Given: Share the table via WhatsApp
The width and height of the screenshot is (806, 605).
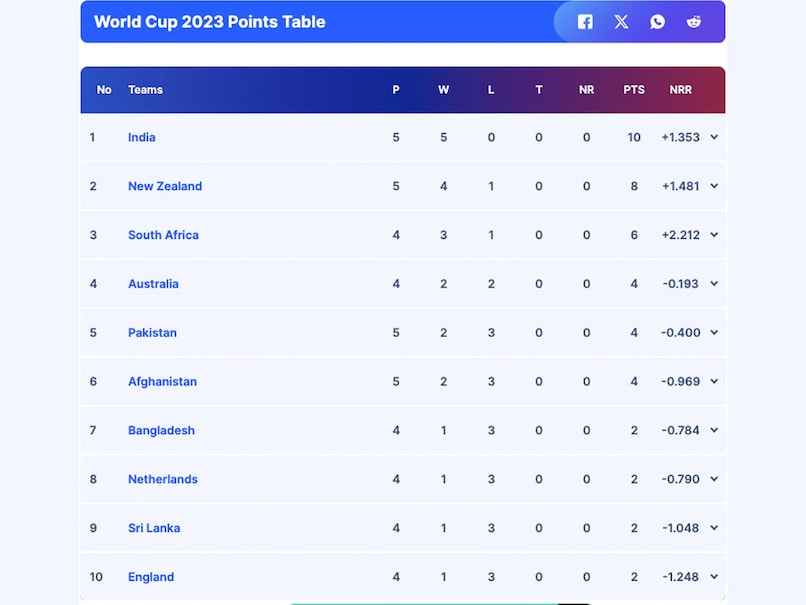Looking at the screenshot, I should (657, 22).
